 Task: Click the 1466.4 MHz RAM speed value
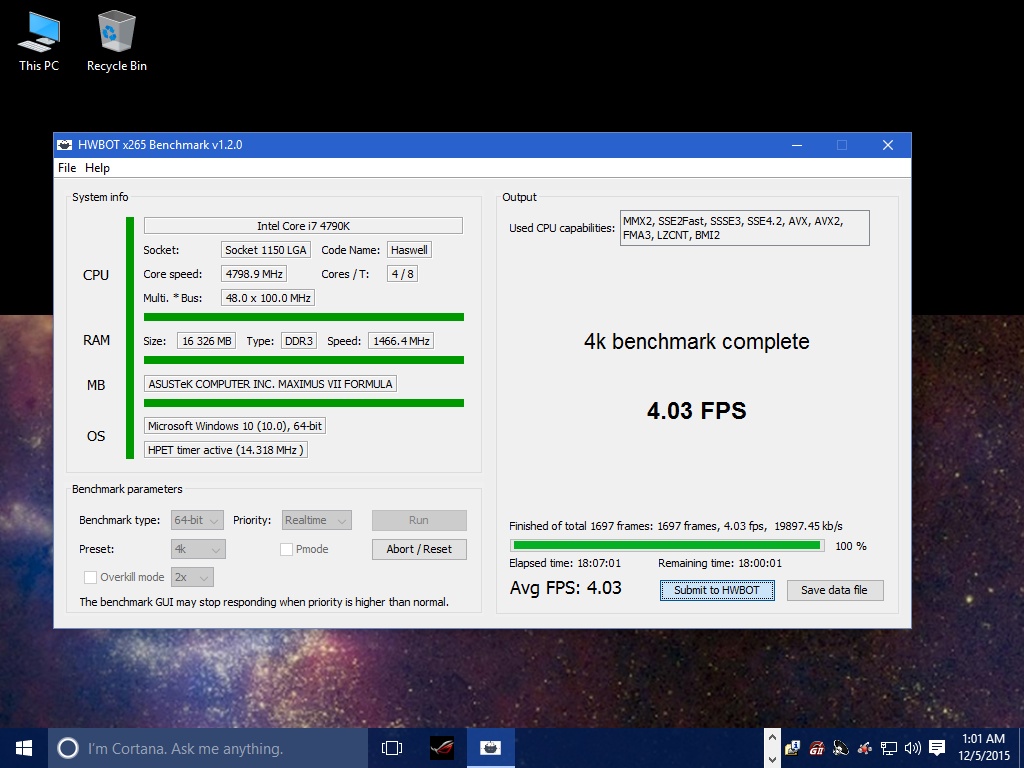tap(401, 341)
